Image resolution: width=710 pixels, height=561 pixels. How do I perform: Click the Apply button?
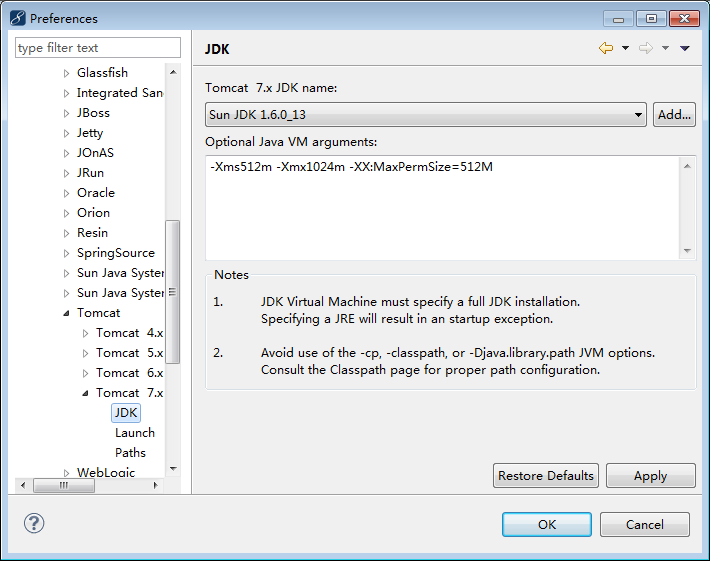pyautogui.click(x=651, y=475)
